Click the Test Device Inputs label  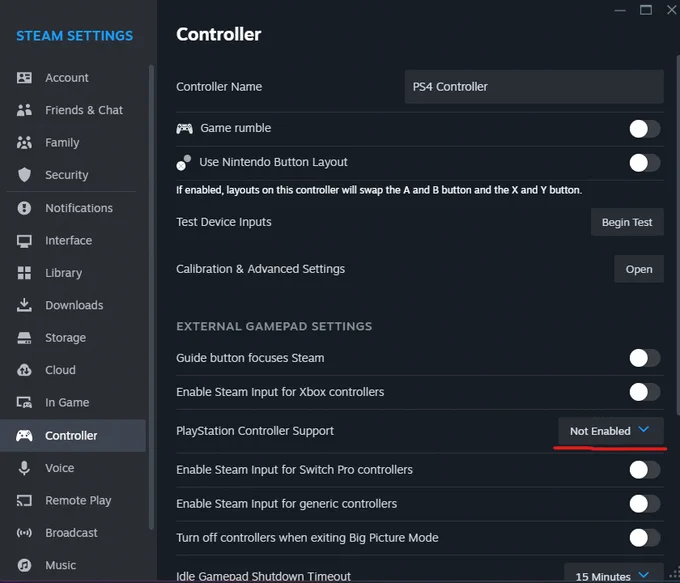tap(224, 222)
